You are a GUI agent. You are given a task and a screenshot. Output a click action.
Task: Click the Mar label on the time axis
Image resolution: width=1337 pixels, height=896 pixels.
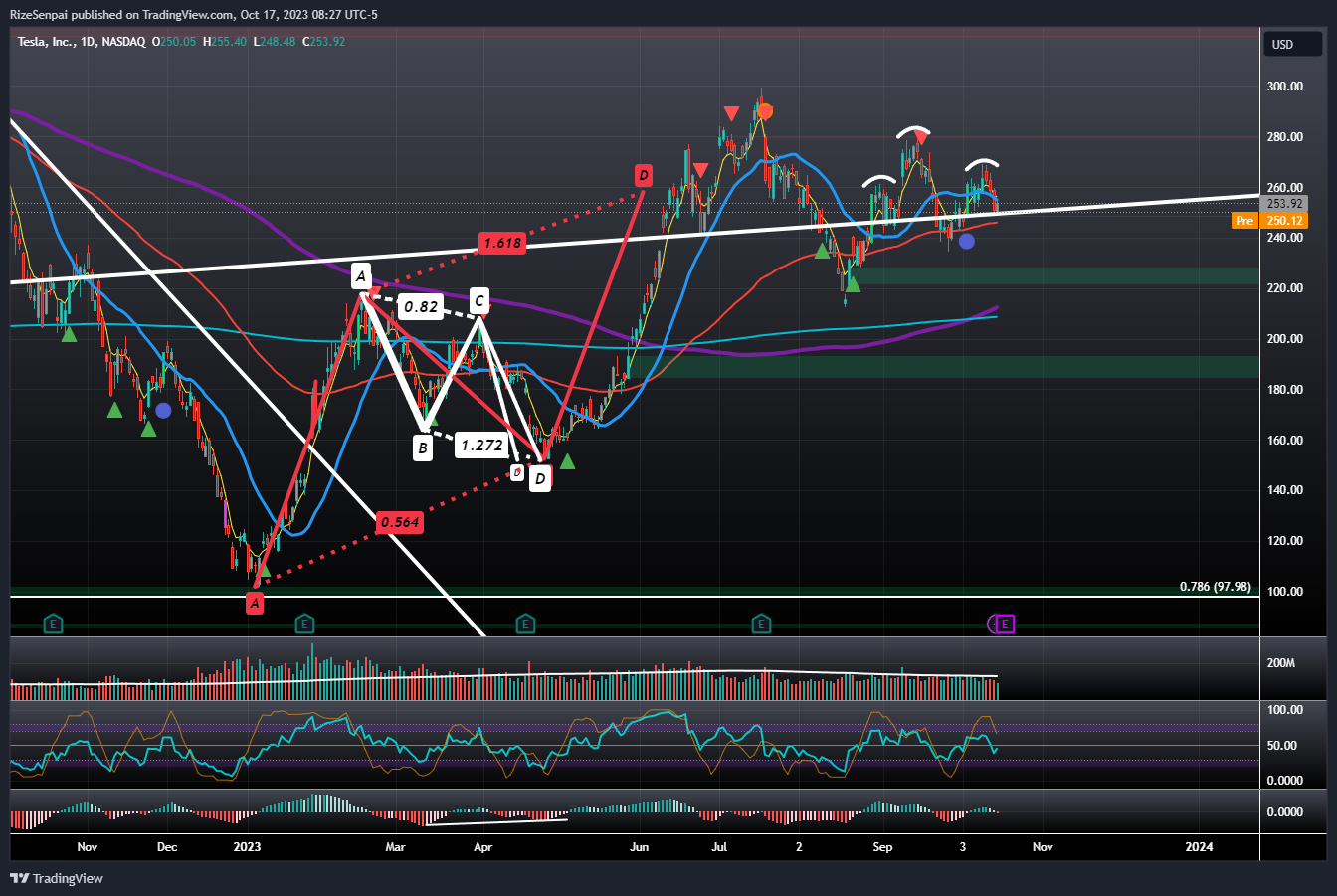pyautogui.click(x=395, y=847)
